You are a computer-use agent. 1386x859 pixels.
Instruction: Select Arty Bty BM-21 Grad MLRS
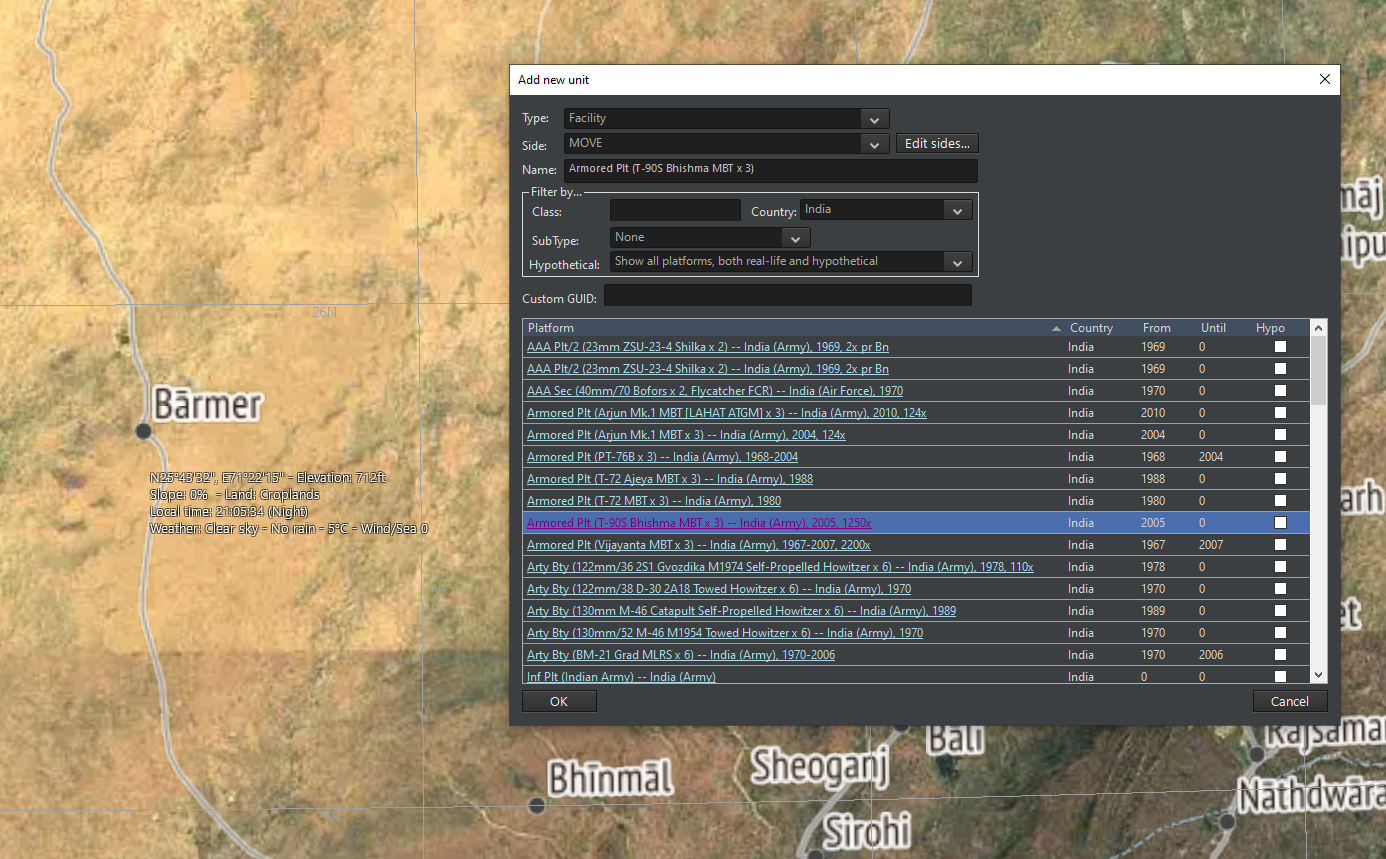click(x=681, y=655)
